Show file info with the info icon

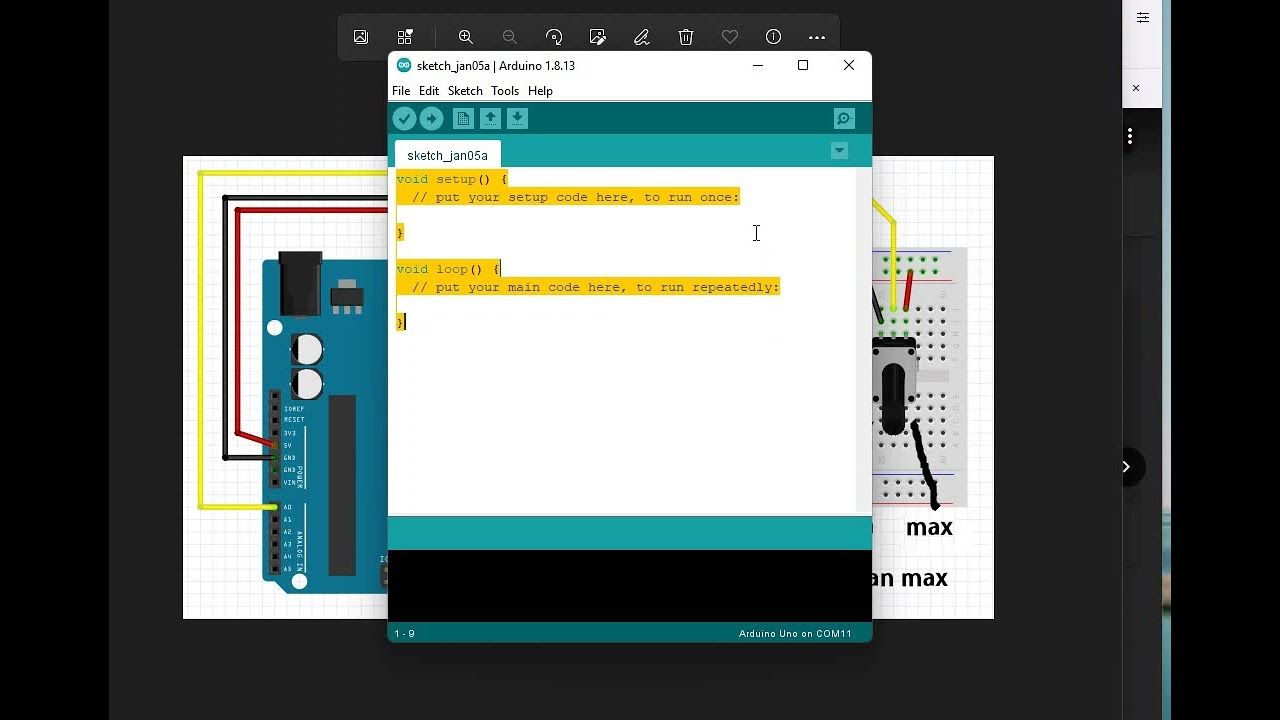773,37
